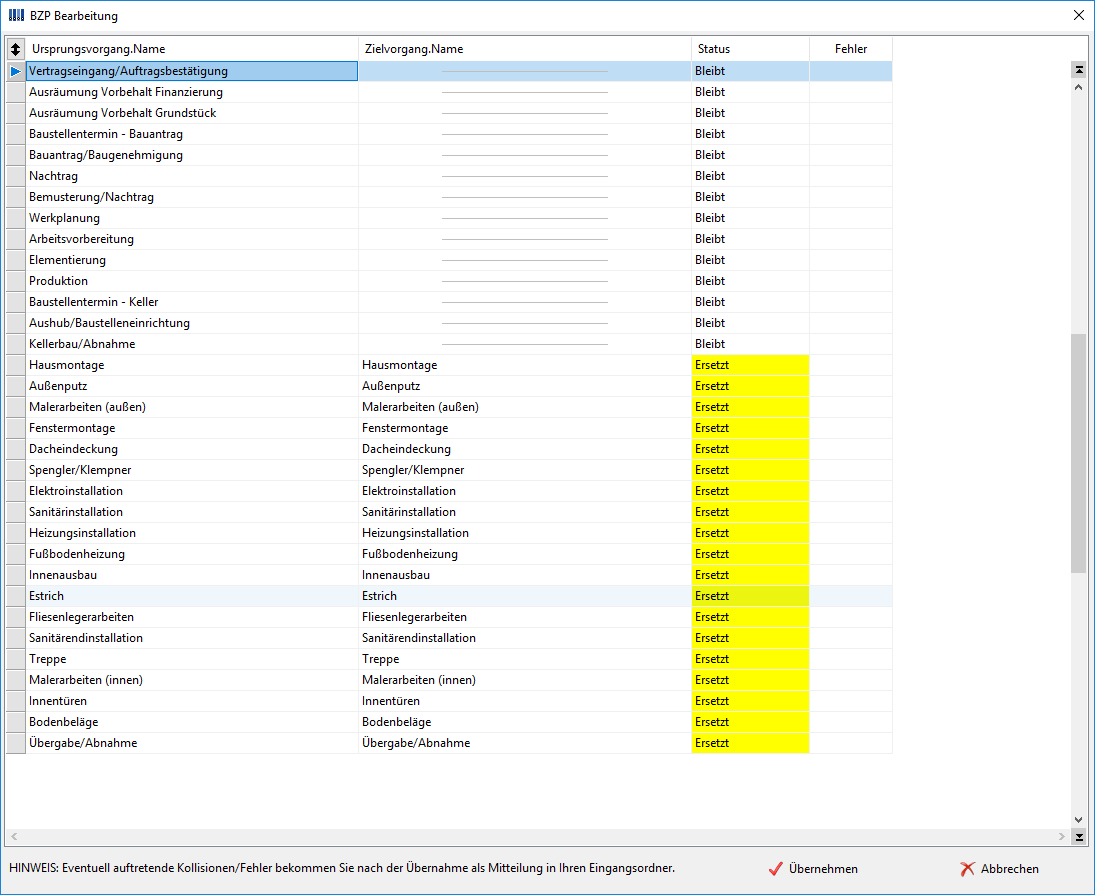1095x895 pixels.
Task: Click the Bleibt status of the Produktion row
Action: pos(751,281)
